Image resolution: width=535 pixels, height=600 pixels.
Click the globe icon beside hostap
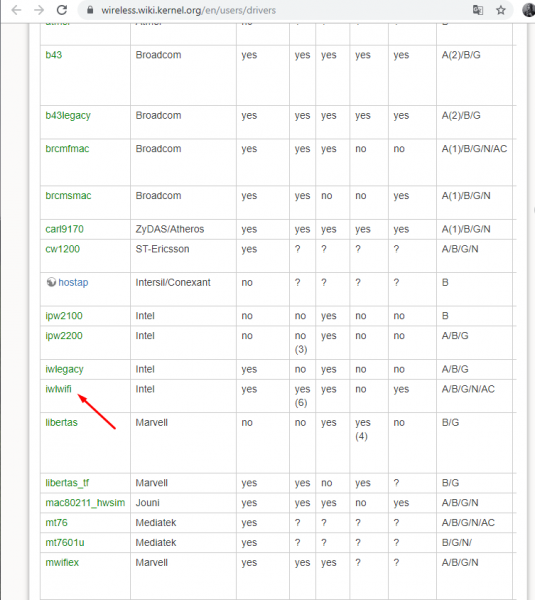[51, 282]
